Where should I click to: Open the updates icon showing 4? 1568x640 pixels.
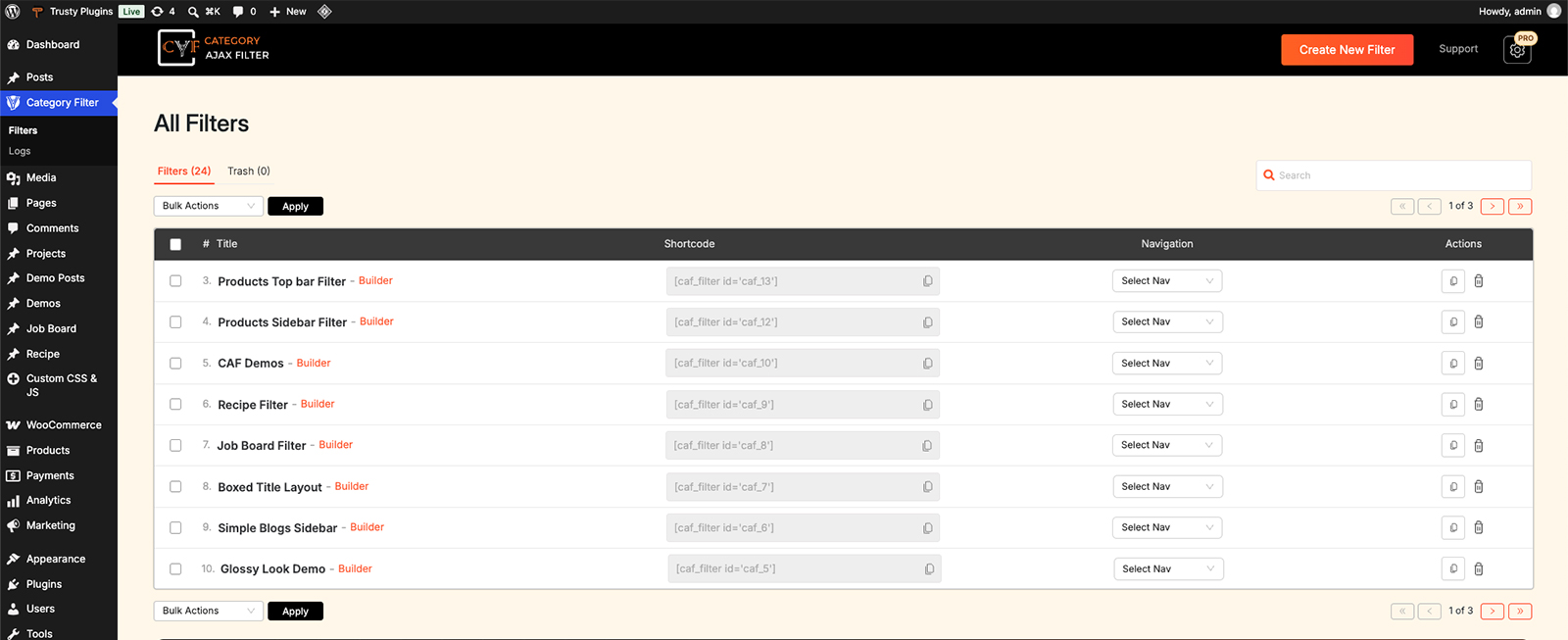pos(163,12)
